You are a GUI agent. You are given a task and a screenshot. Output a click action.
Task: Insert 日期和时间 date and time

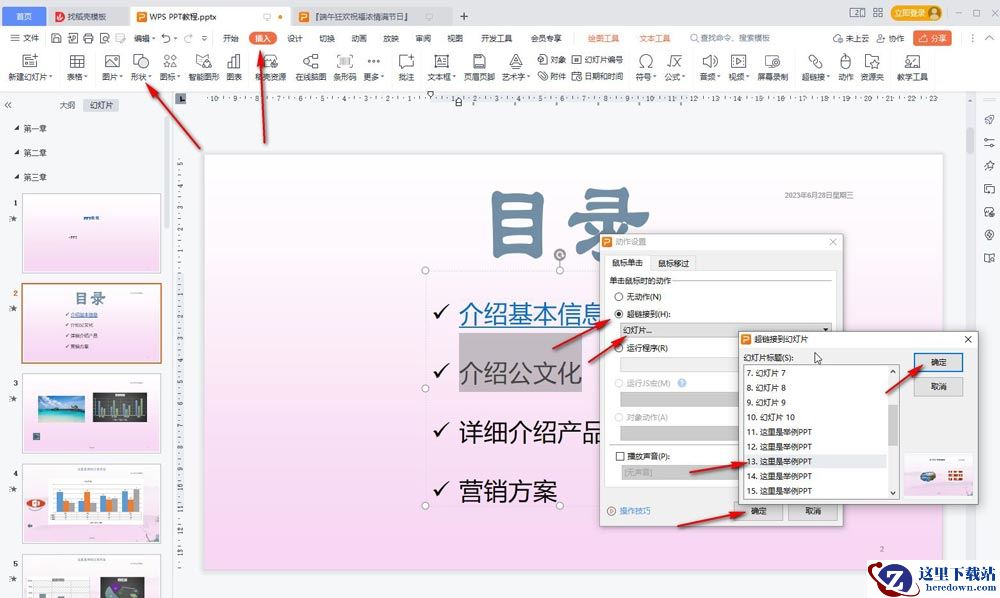coord(597,77)
